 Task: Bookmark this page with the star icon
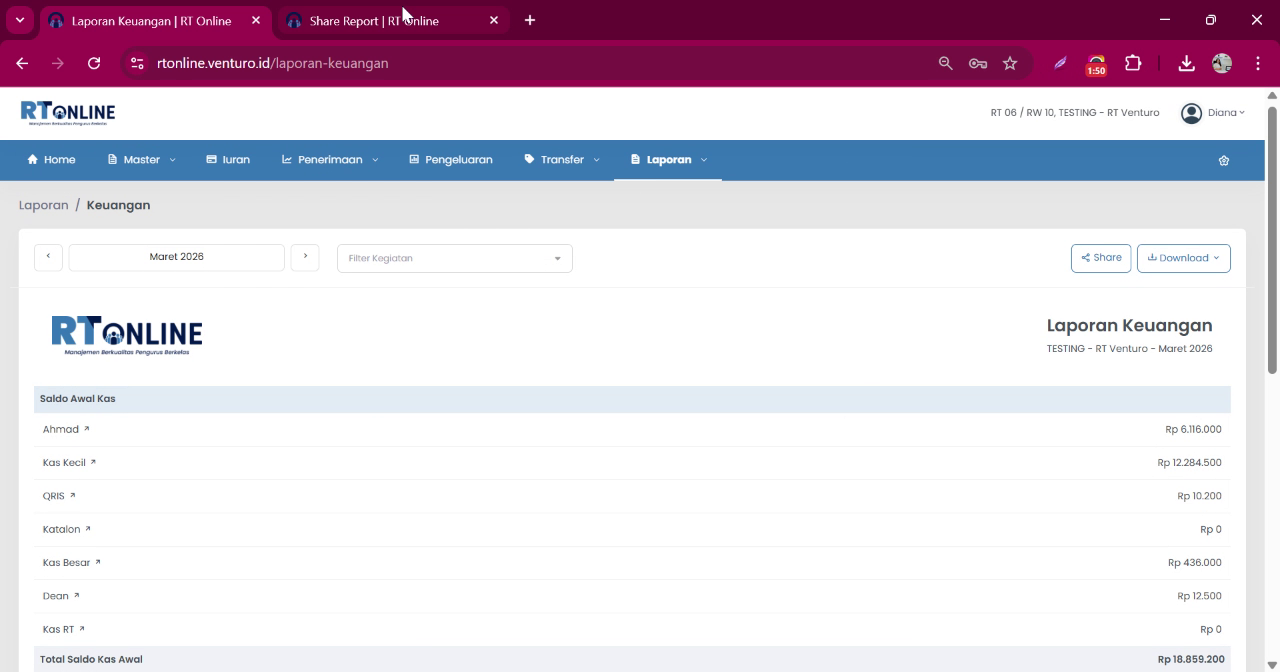point(1010,63)
